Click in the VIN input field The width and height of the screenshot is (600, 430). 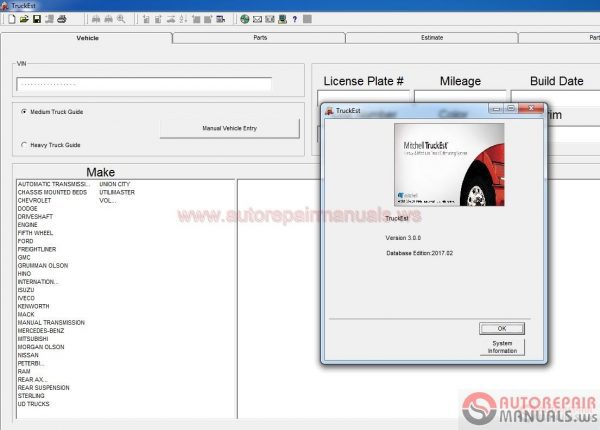click(144, 84)
